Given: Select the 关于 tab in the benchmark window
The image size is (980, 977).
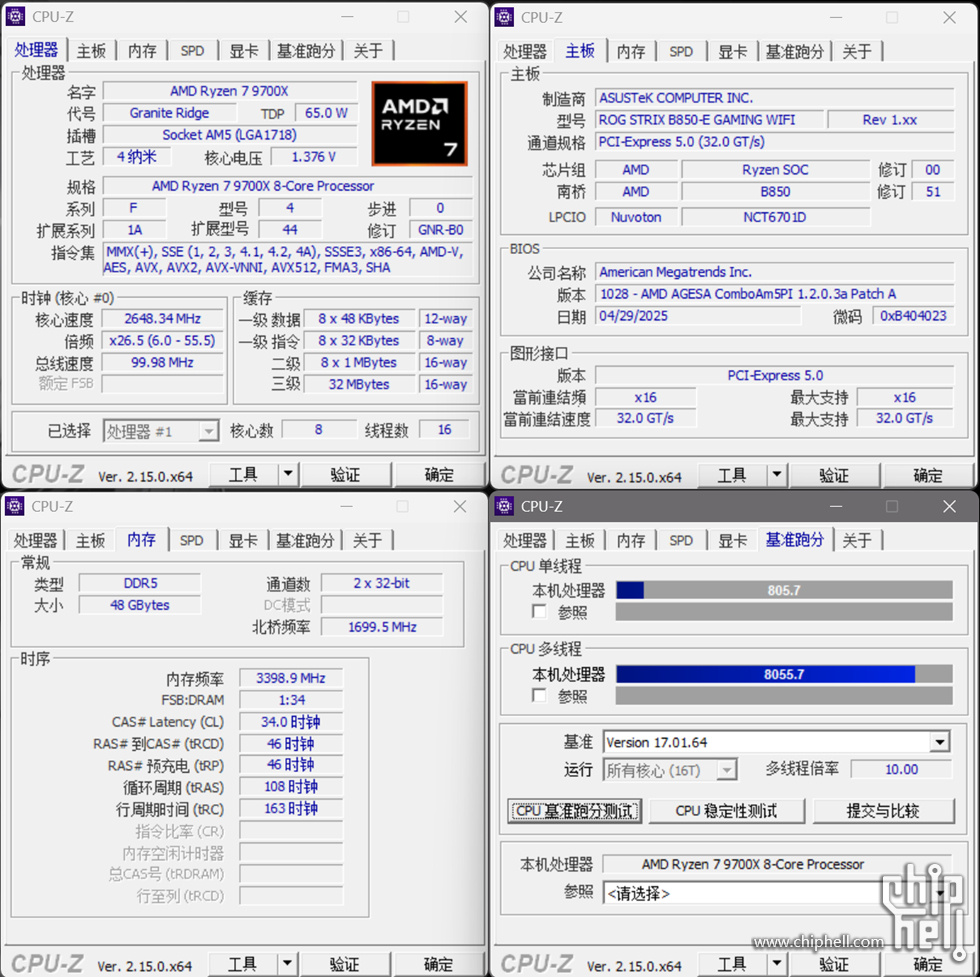Looking at the screenshot, I should (x=856, y=540).
